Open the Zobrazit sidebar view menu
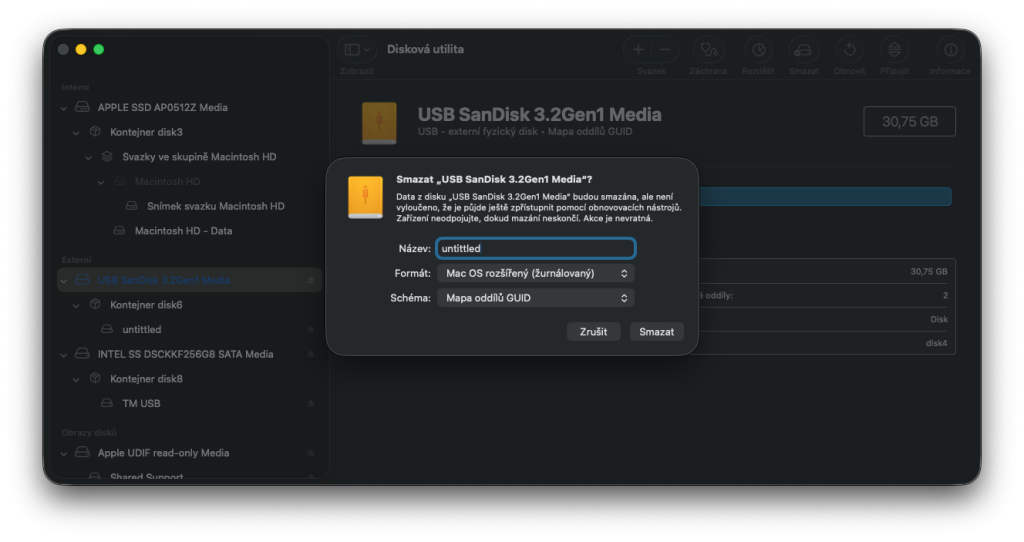1024x542 pixels. 356,50
